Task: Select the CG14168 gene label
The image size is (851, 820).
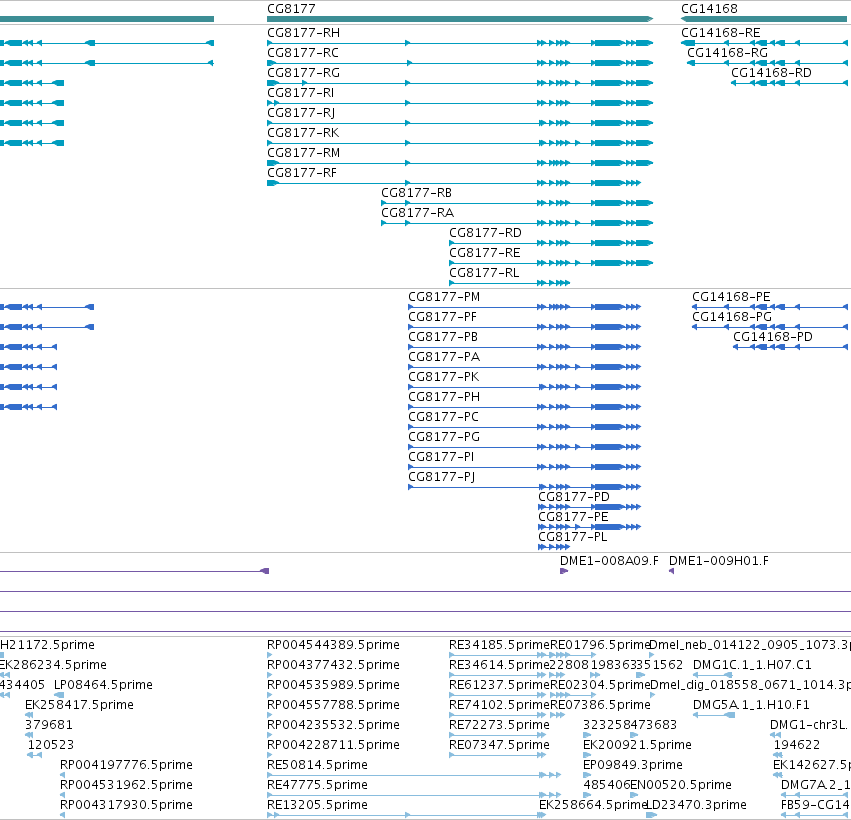Action: click(709, 9)
